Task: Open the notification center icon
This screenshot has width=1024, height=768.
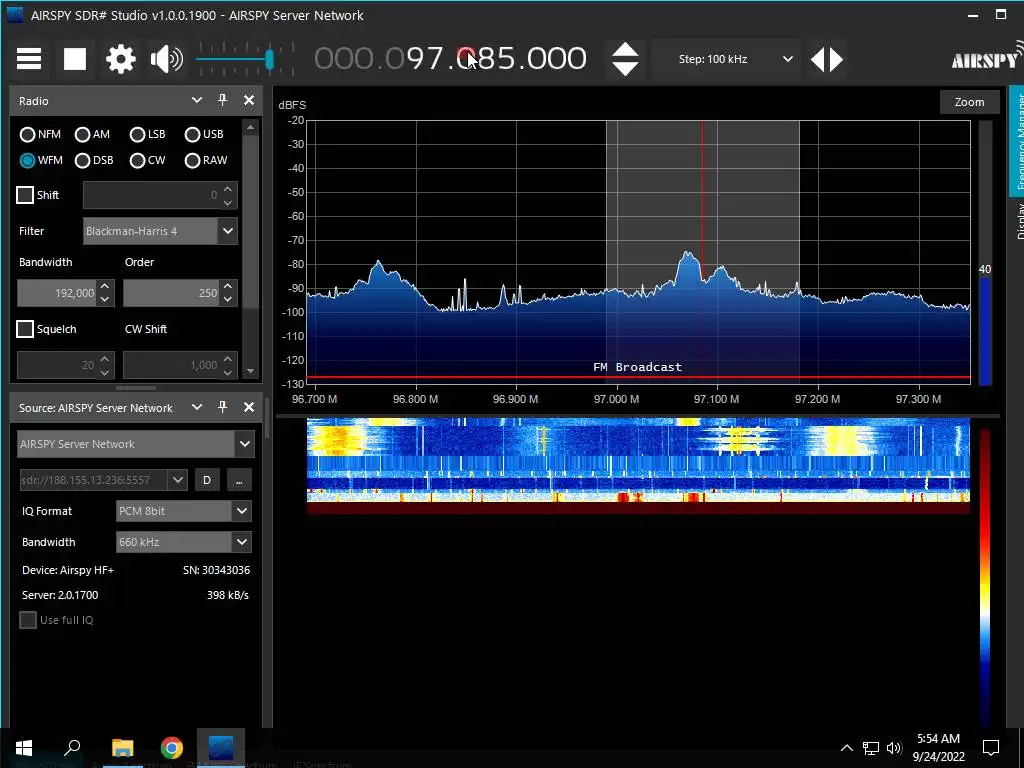Action: (991, 748)
